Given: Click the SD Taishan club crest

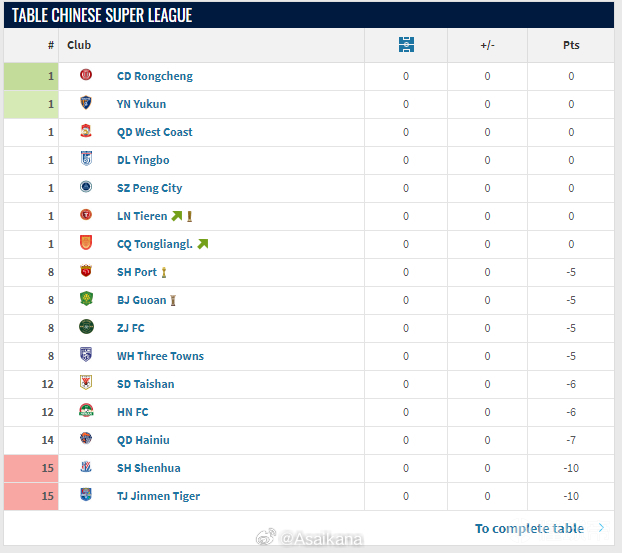Looking at the screenshot, I should [x=86, y=384].
